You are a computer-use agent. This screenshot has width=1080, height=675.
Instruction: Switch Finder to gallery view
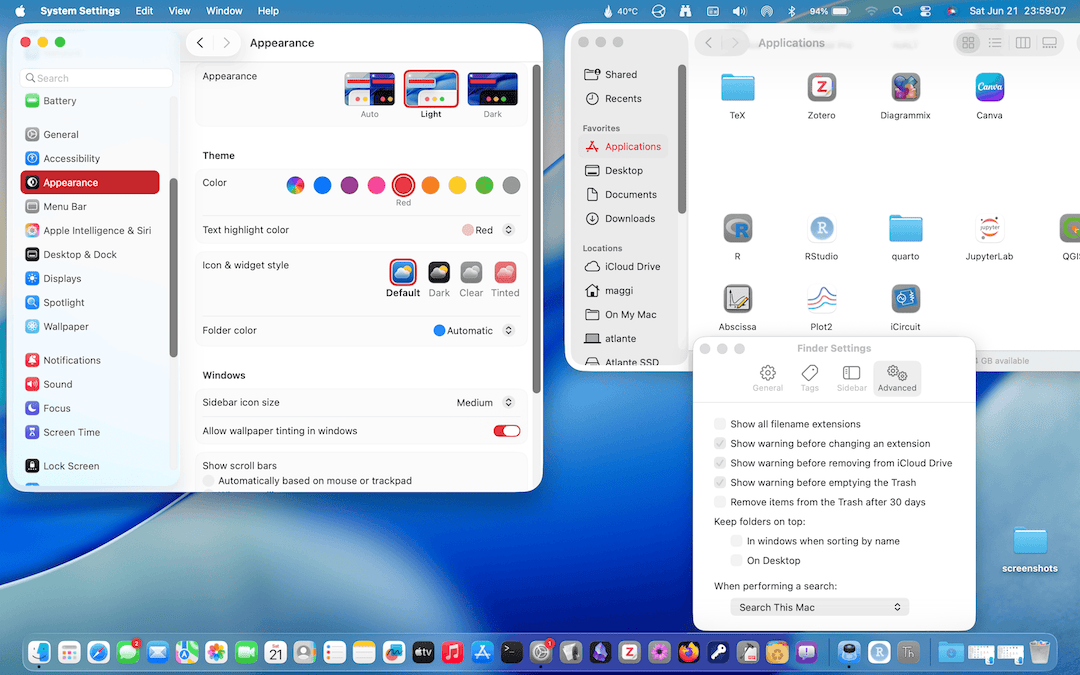click(x=1050, y=43)
